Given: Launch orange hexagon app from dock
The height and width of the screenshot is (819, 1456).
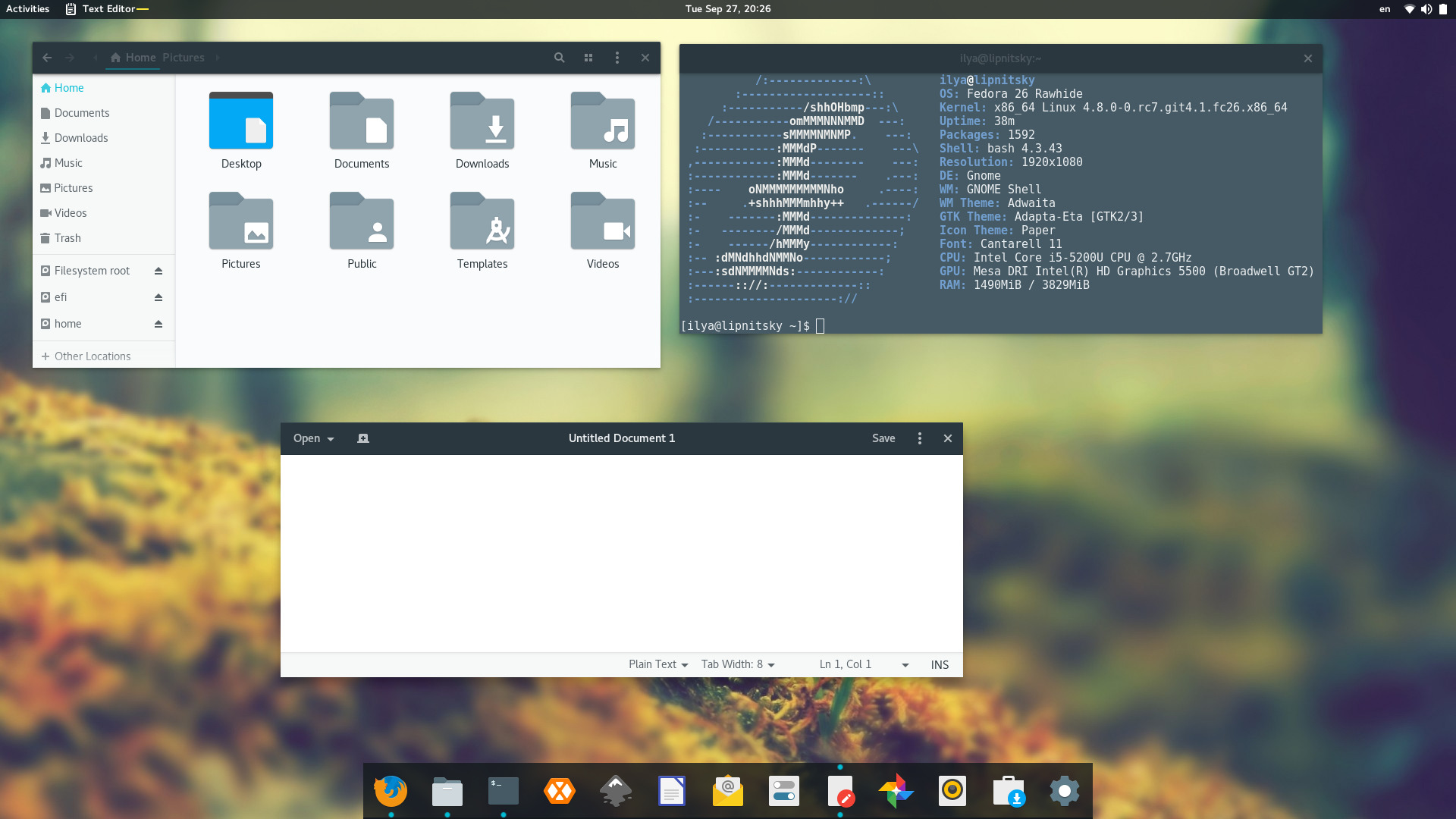Looking at the screenshot, I should point(560,791).
